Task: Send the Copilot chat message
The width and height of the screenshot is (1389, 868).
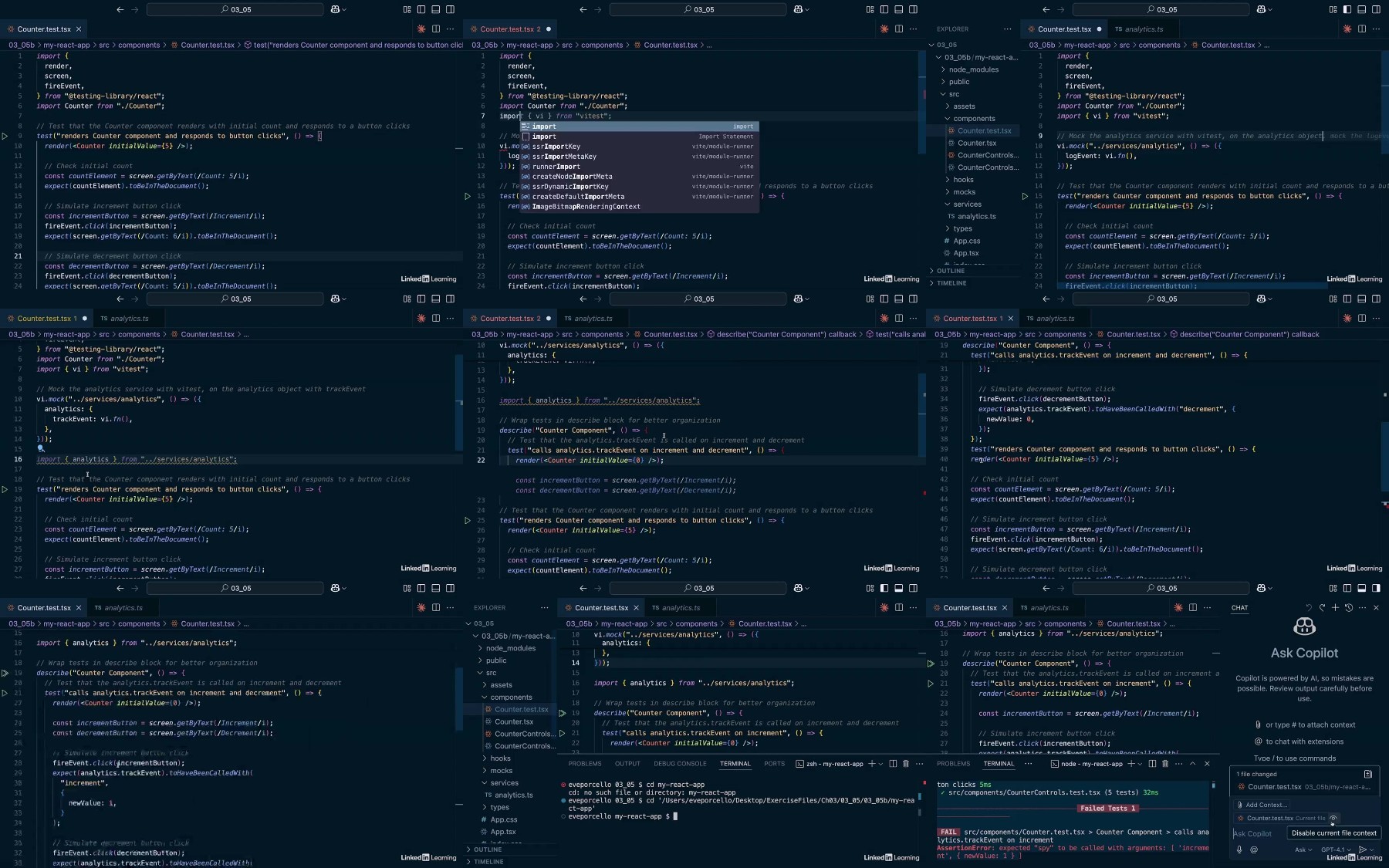Action: pyautogui.click(x=1363, y=849)
